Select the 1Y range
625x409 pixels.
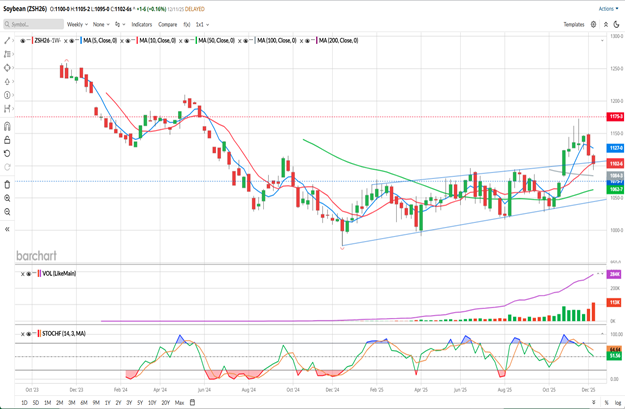coord(108,403)
